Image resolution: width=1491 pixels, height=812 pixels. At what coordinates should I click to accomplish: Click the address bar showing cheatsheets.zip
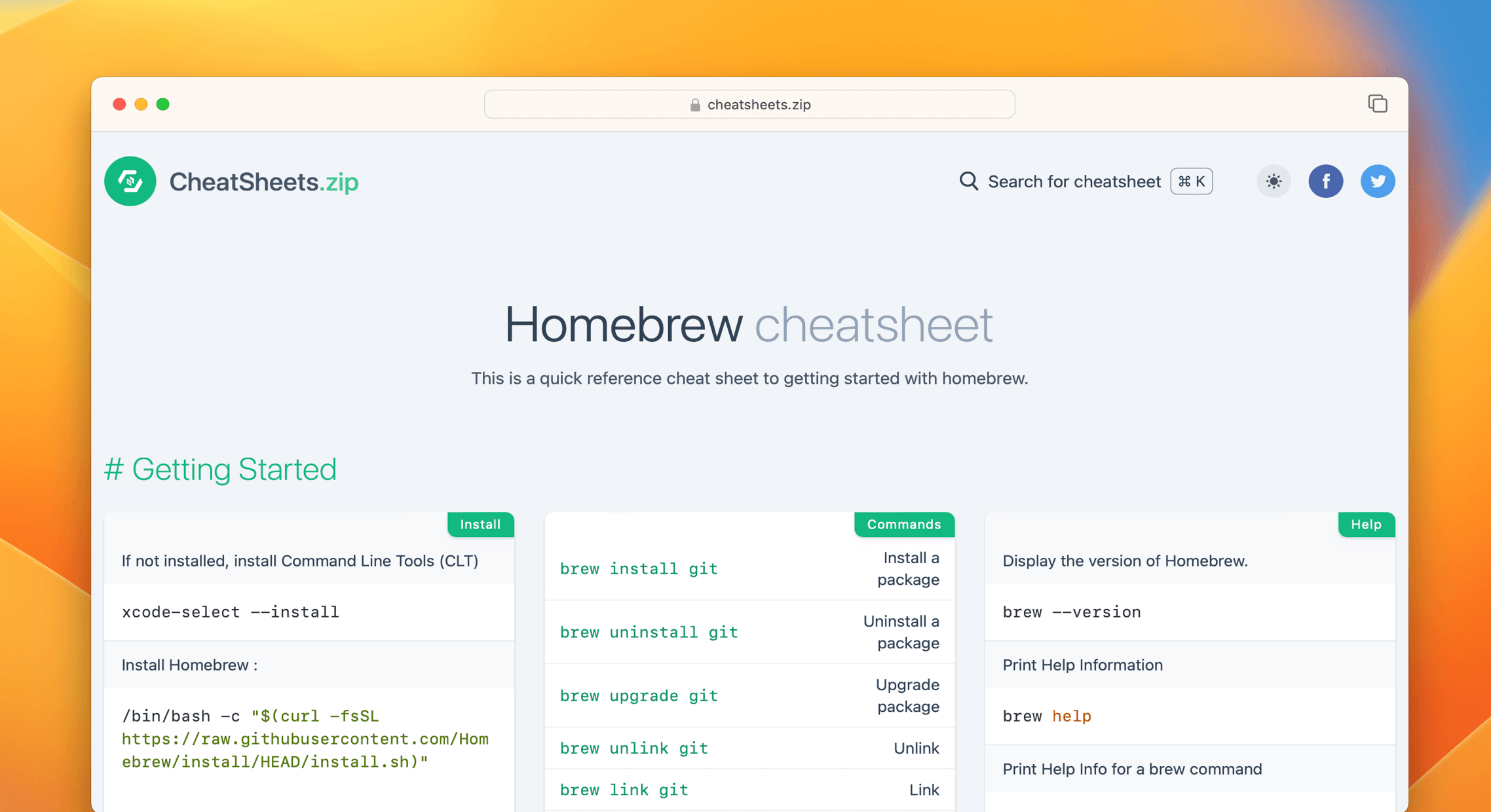[749, 104]
